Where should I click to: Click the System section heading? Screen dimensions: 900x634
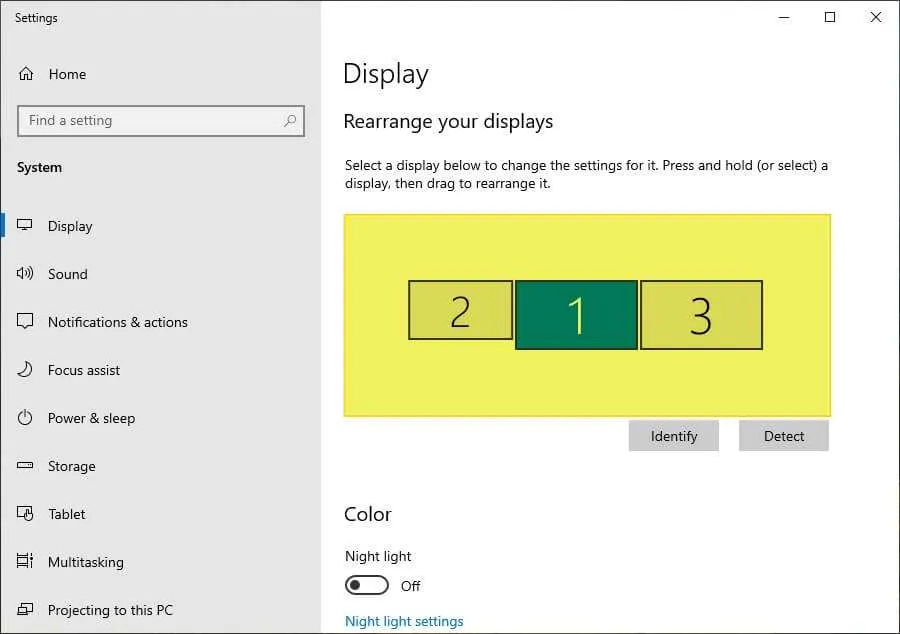click(39, 168)
